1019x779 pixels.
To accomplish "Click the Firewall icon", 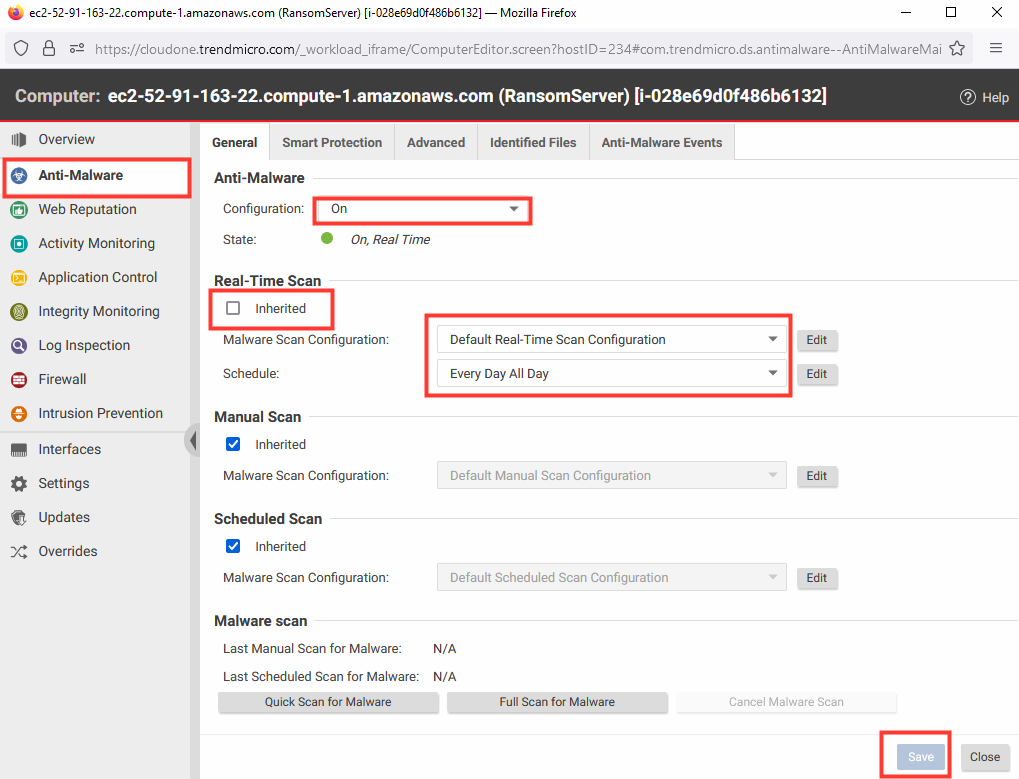I will (19, 379).
